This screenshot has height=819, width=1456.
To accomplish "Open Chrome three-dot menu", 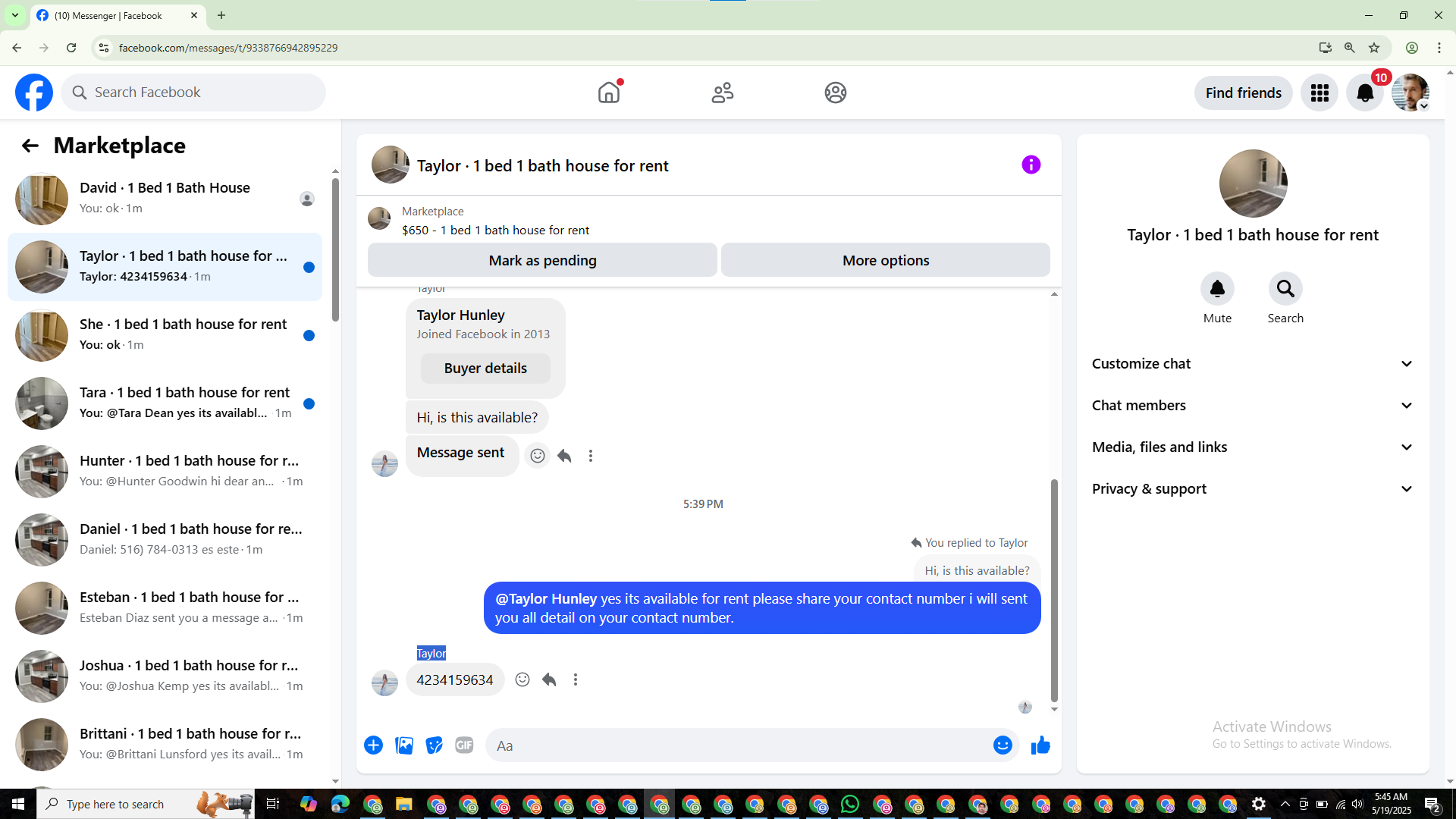I will click(x=1439, y=48).
